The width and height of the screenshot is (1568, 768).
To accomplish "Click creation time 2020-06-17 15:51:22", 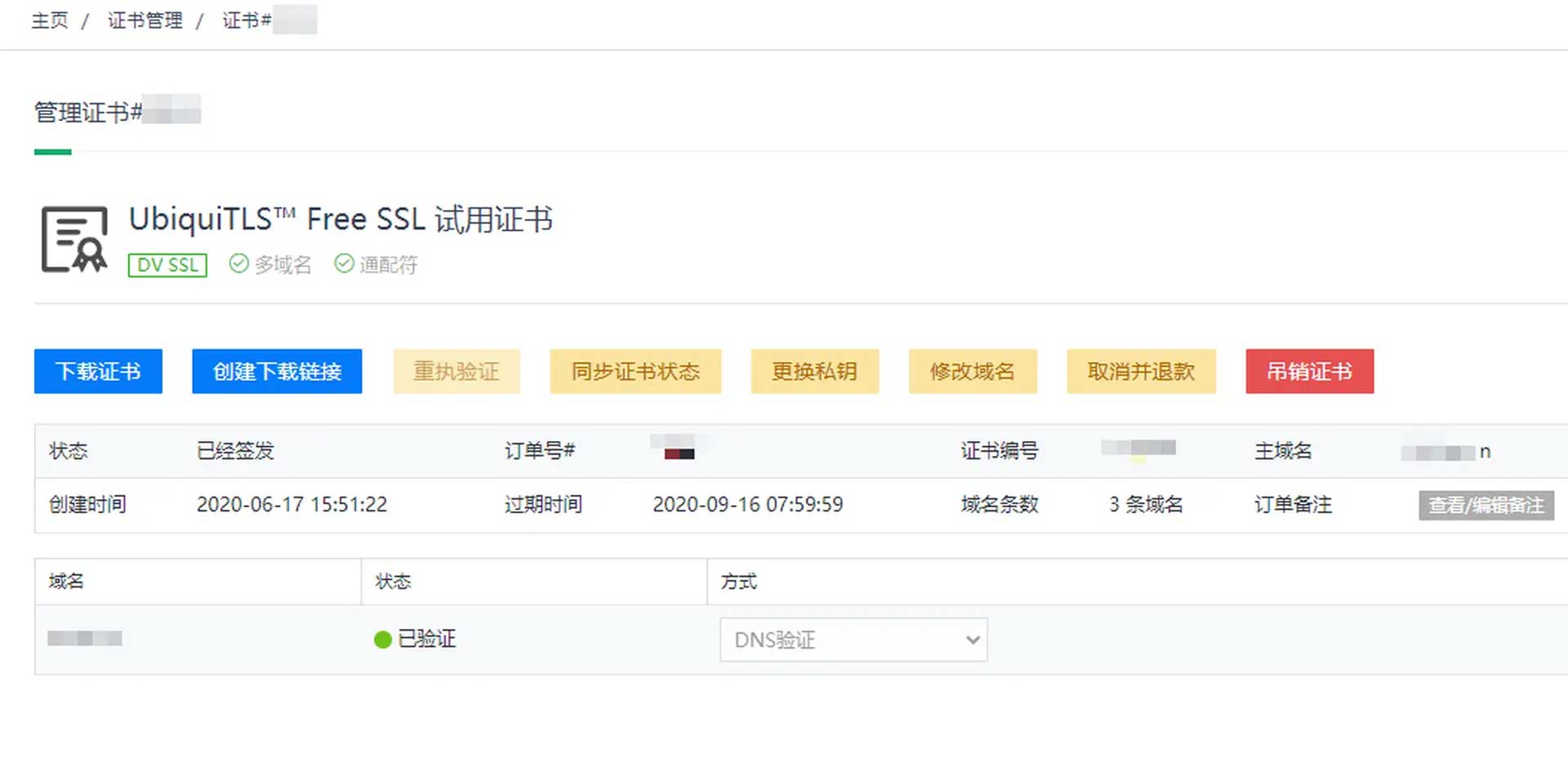I will [292, 505].
